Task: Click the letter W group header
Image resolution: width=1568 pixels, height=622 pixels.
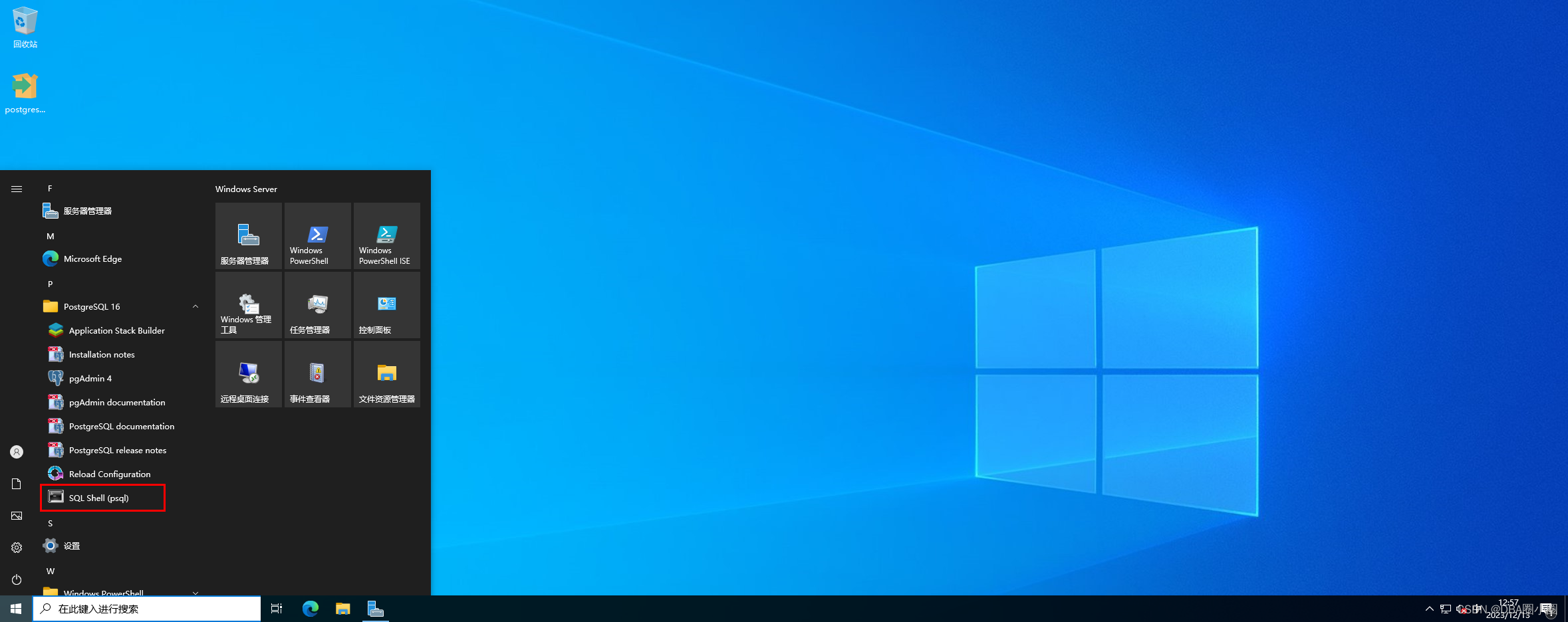Action: (50, 571)
